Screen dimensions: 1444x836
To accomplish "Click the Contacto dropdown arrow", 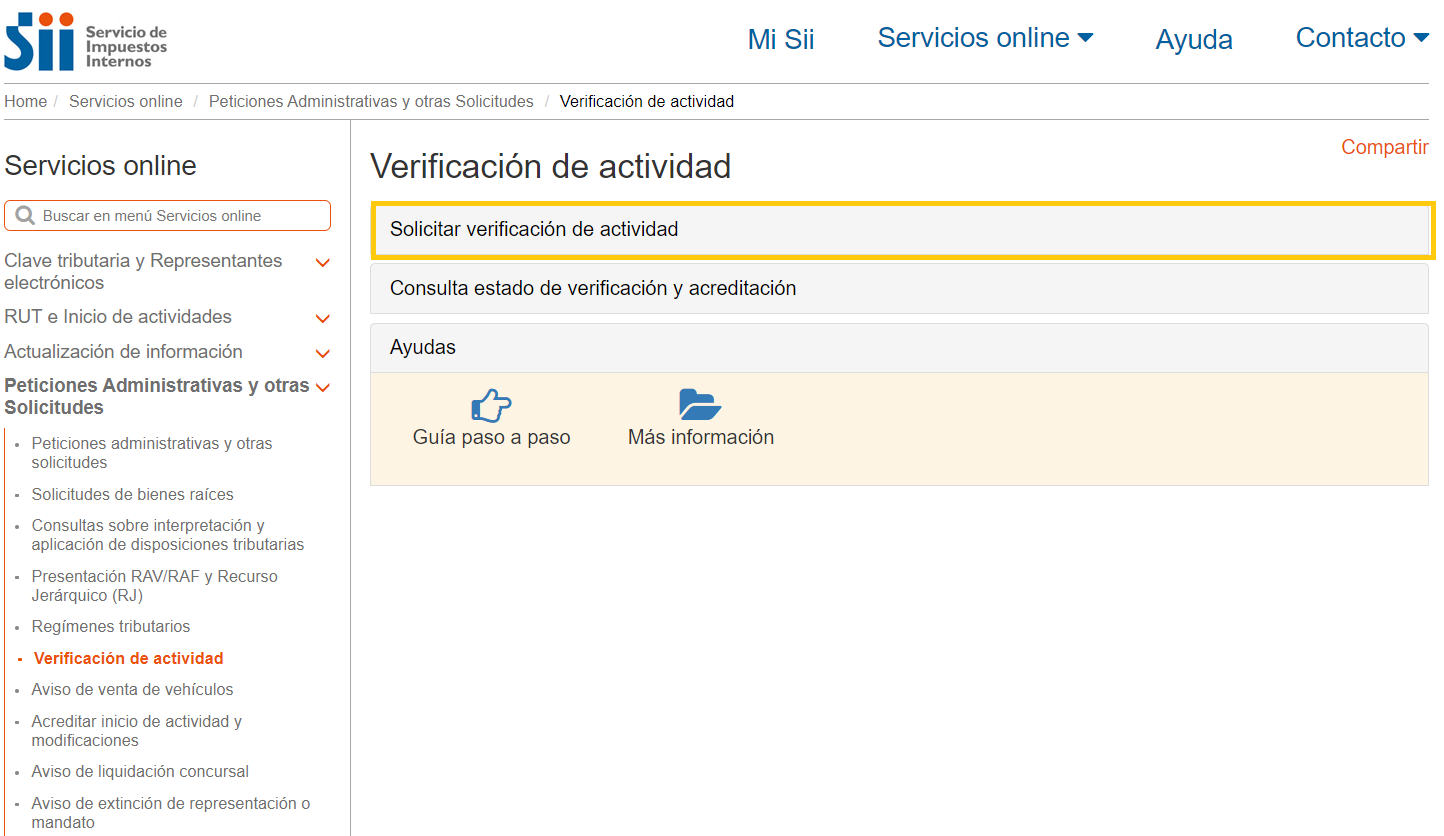I will point(1421,38).
